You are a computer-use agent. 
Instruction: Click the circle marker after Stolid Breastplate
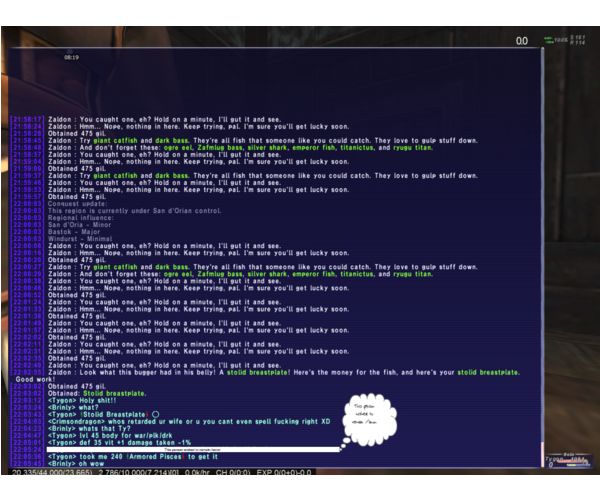pos(155,414)
